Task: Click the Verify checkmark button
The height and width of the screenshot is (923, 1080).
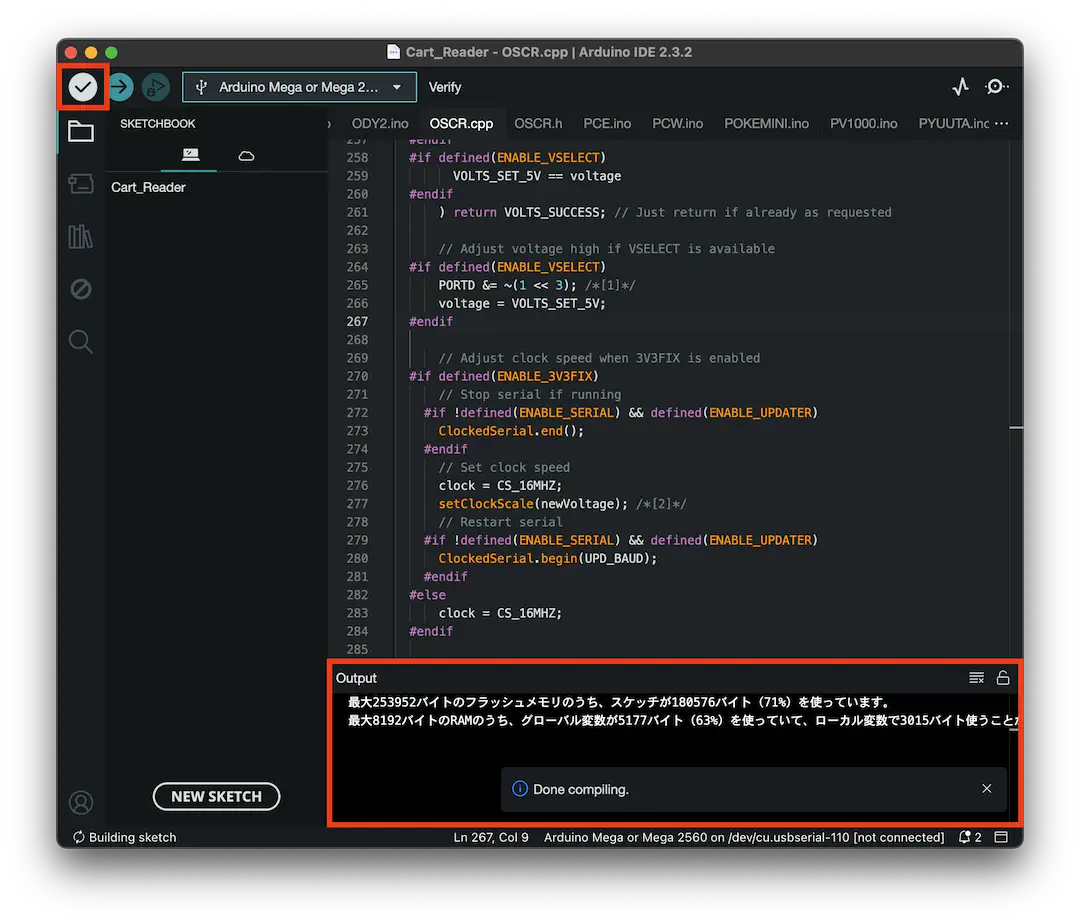Action: [83, 87]
